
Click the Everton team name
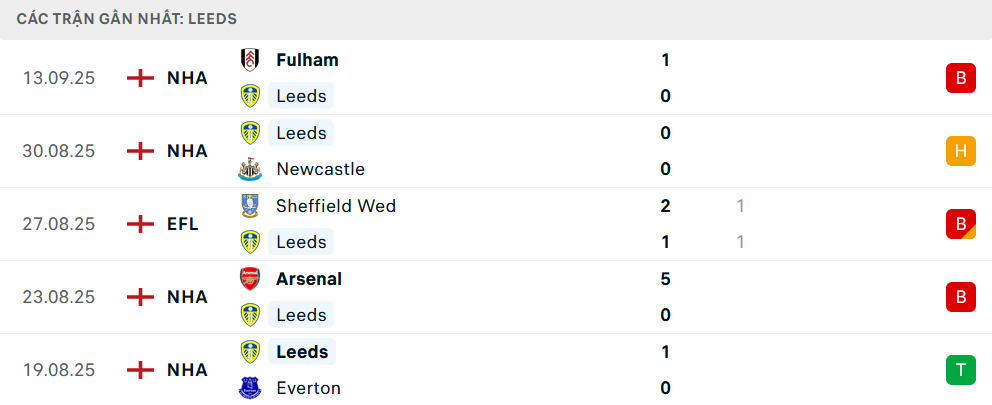click(x=308, y=388)
